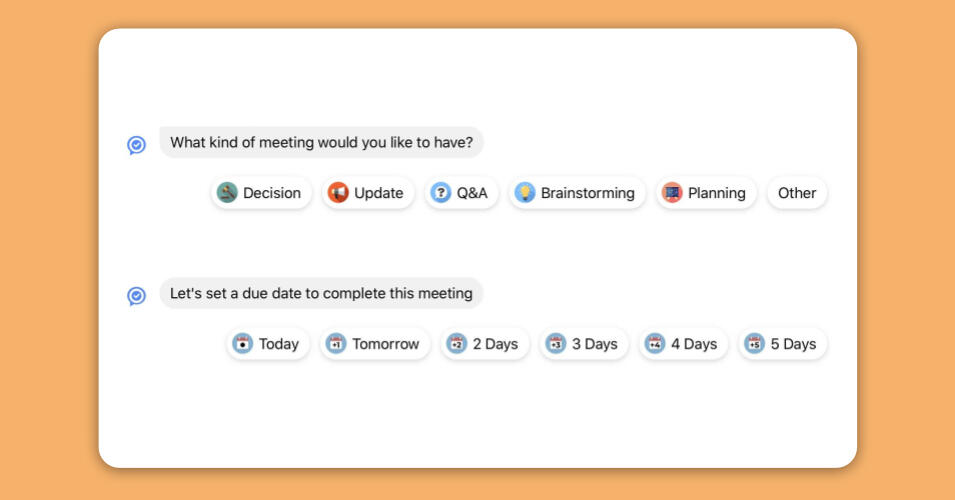Click the +4 calendar icon
Screen dimensions: 955x500
[655, 344]
